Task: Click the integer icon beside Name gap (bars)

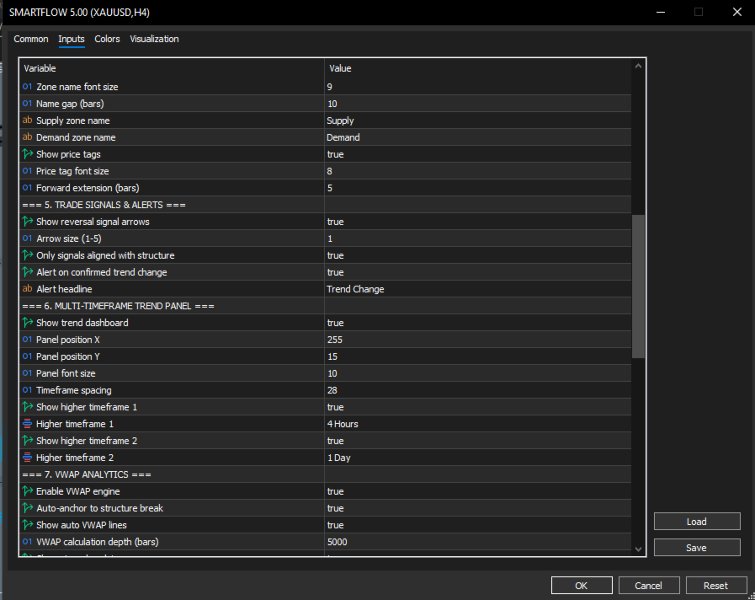Action: [27, 104]
